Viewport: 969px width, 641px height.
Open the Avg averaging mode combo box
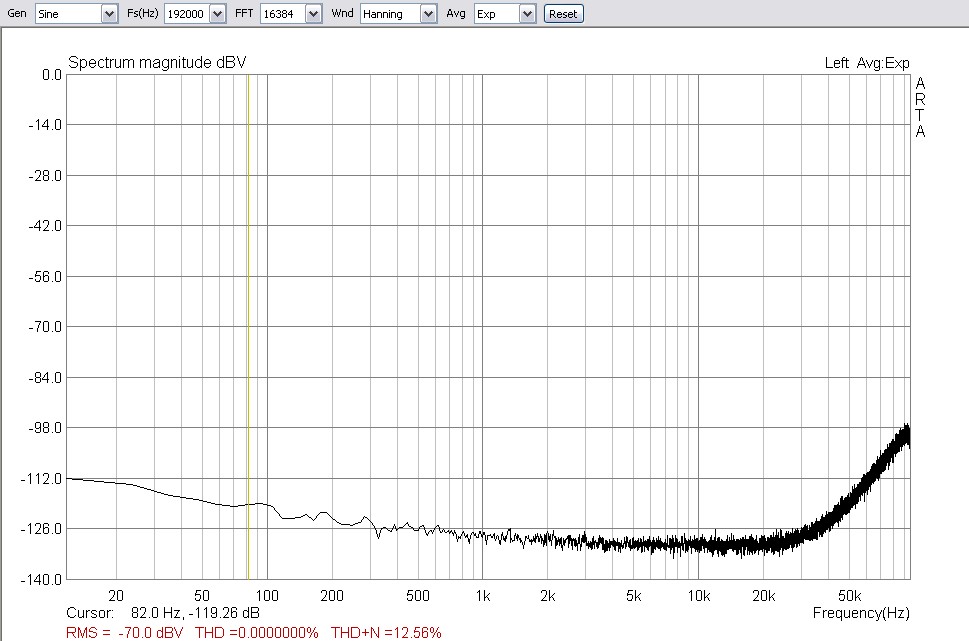coord(504,14)
